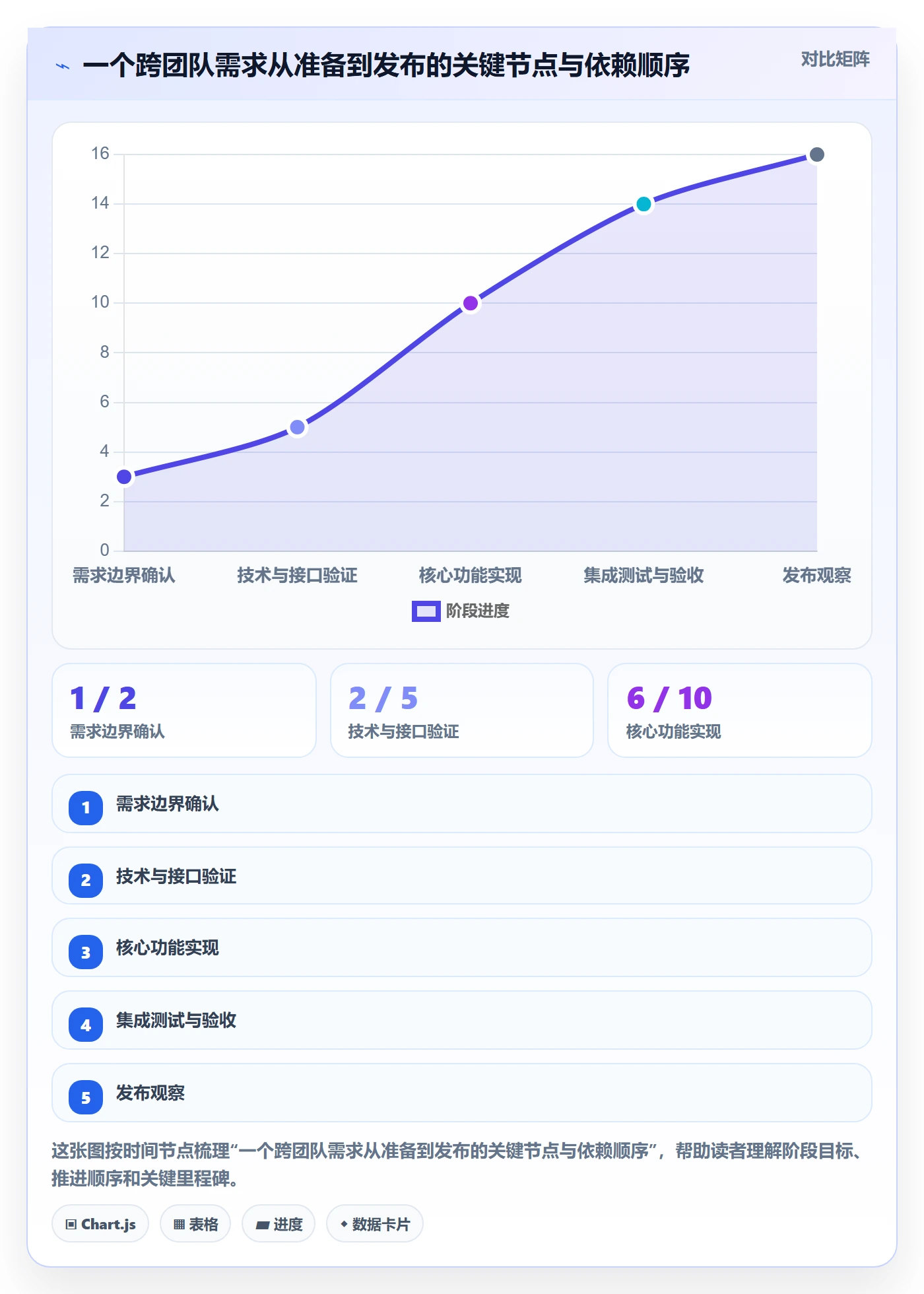924x1294 pixels.
Task: Click the step 4 number badge
Action: 86,1025
